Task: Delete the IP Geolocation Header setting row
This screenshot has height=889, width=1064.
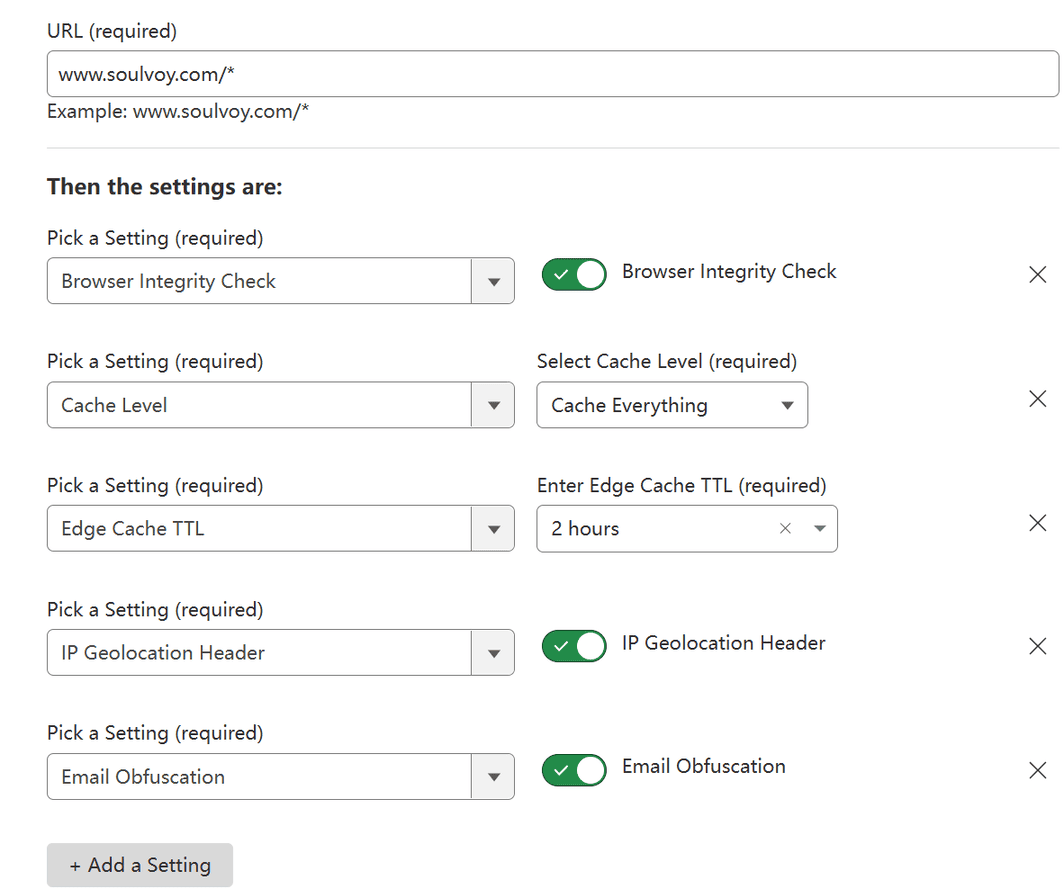Action: (1037, 646)
